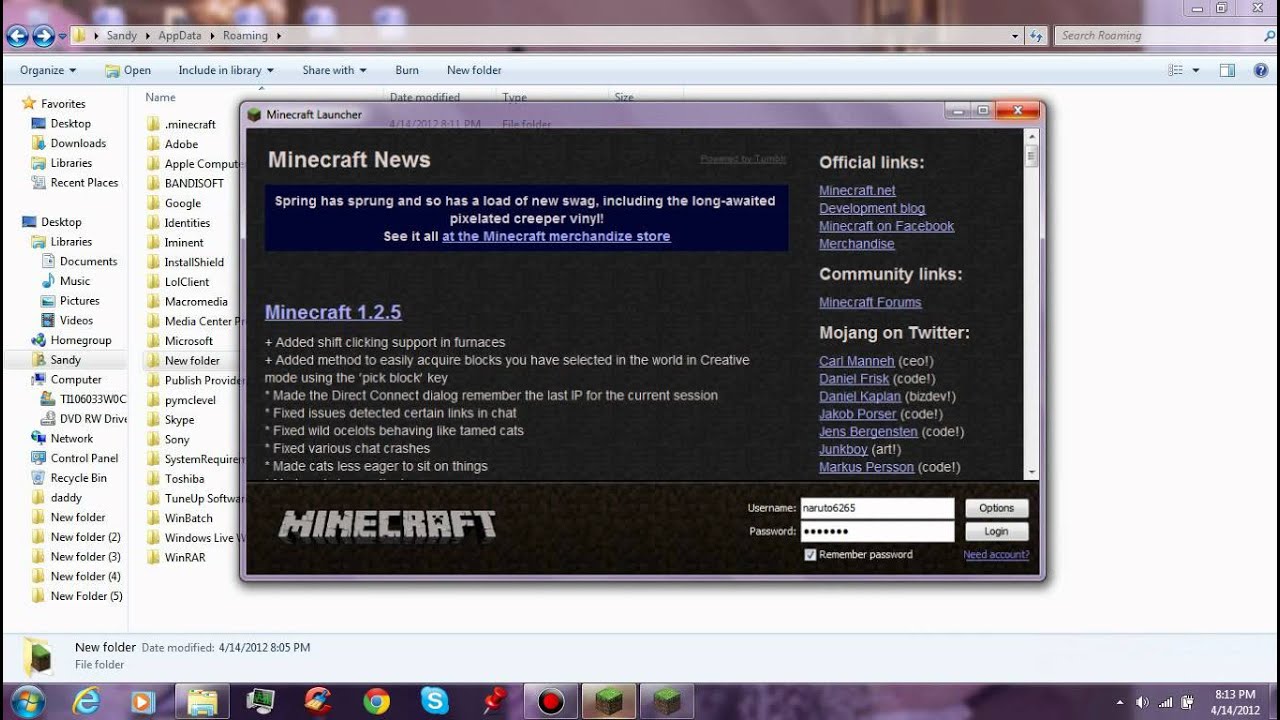Select the .minecraft folder icon
Screen dimensions: 1280x720
coord(153,124)
